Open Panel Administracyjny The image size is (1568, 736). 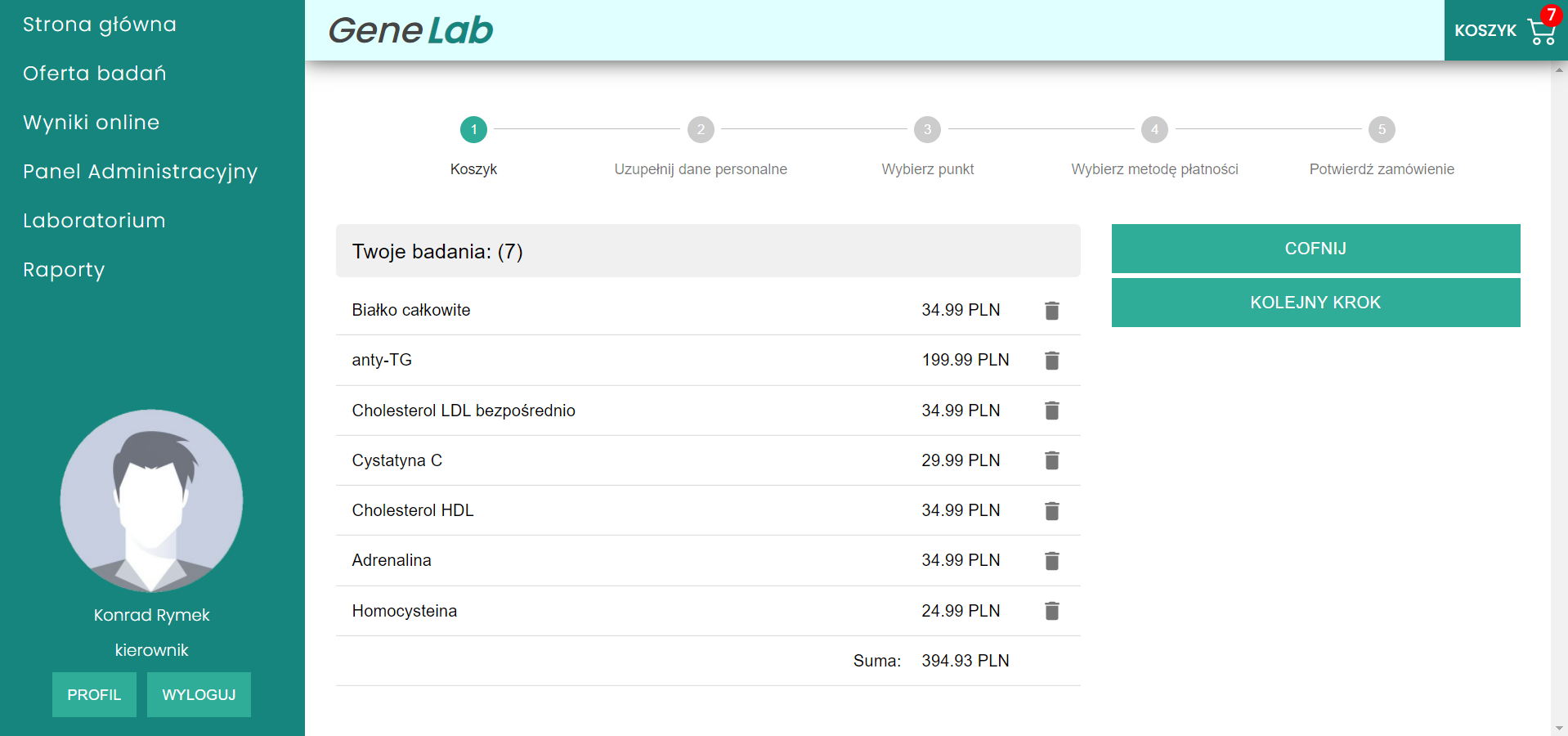coord(140,172)
